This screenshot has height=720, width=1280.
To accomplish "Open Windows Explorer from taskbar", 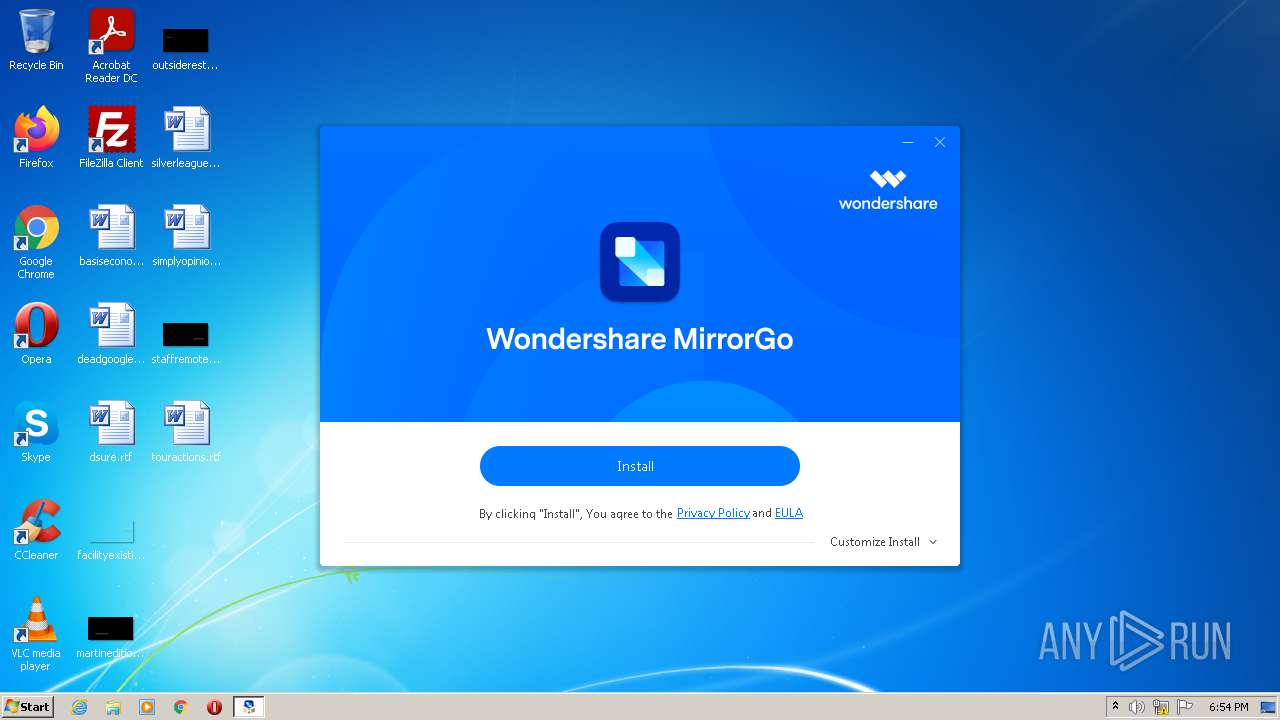I will [113, 707].
